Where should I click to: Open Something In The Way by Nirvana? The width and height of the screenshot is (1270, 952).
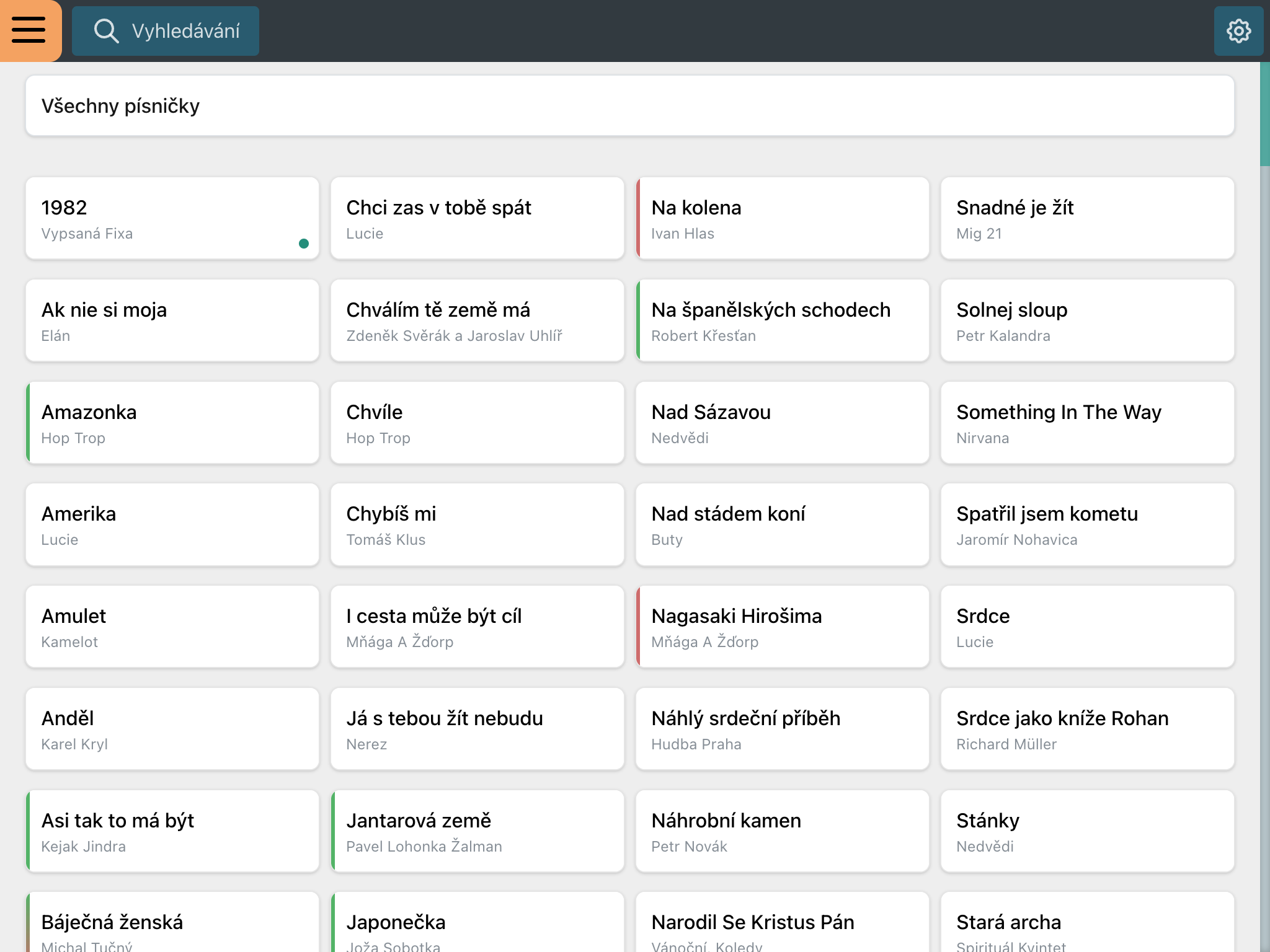[1088, 423]
